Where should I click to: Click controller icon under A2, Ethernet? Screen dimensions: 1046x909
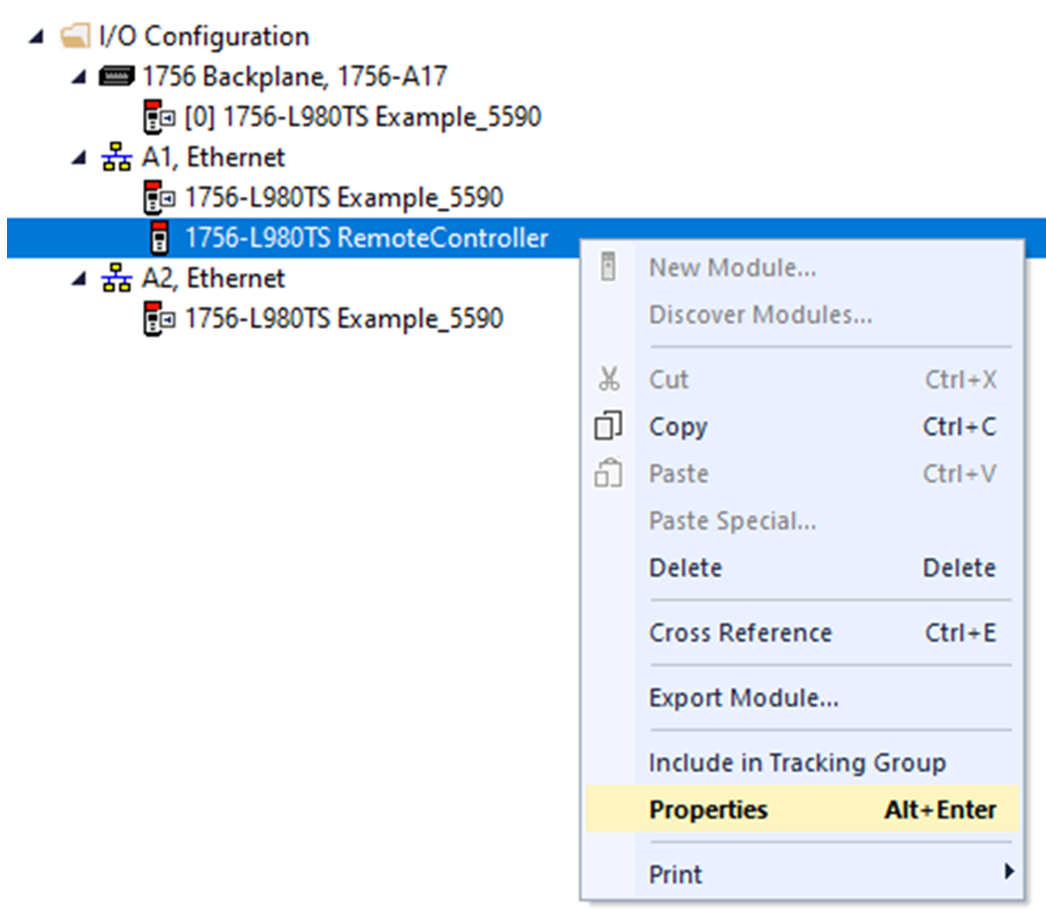click(x=159, y=318)
